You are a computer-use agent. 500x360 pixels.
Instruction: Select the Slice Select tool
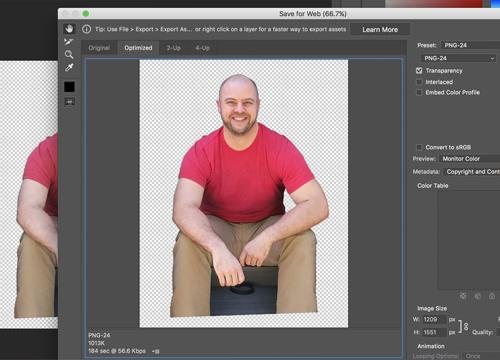click(69, 42)
